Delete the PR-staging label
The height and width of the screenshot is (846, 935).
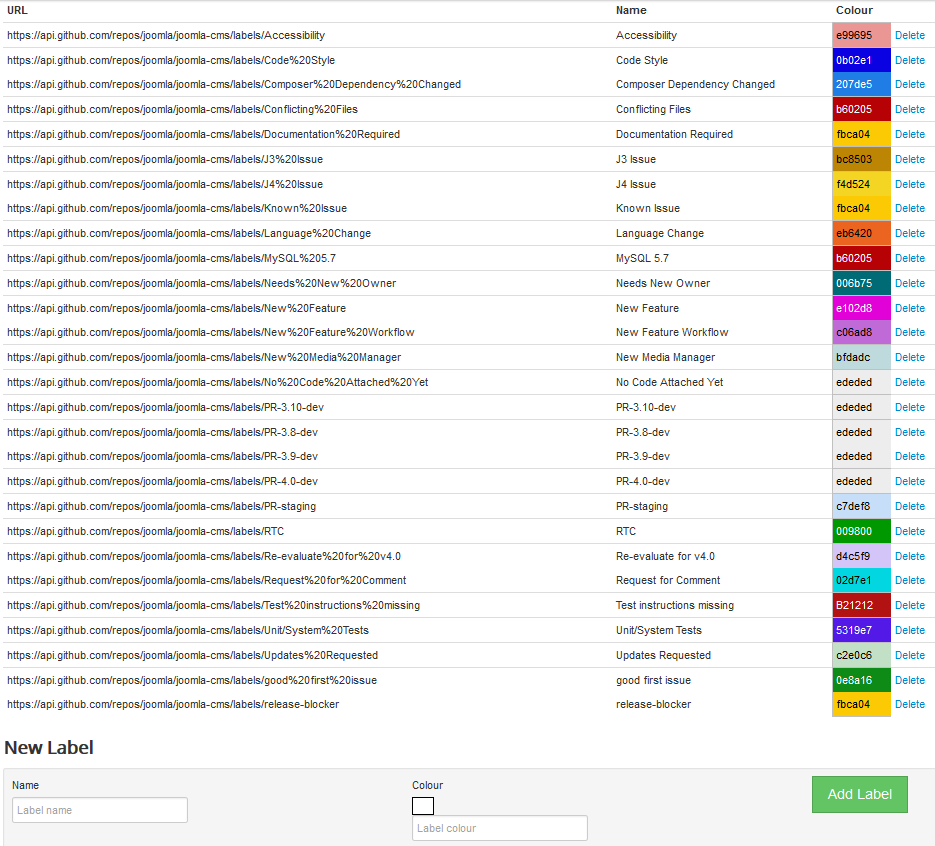(909, 506)
